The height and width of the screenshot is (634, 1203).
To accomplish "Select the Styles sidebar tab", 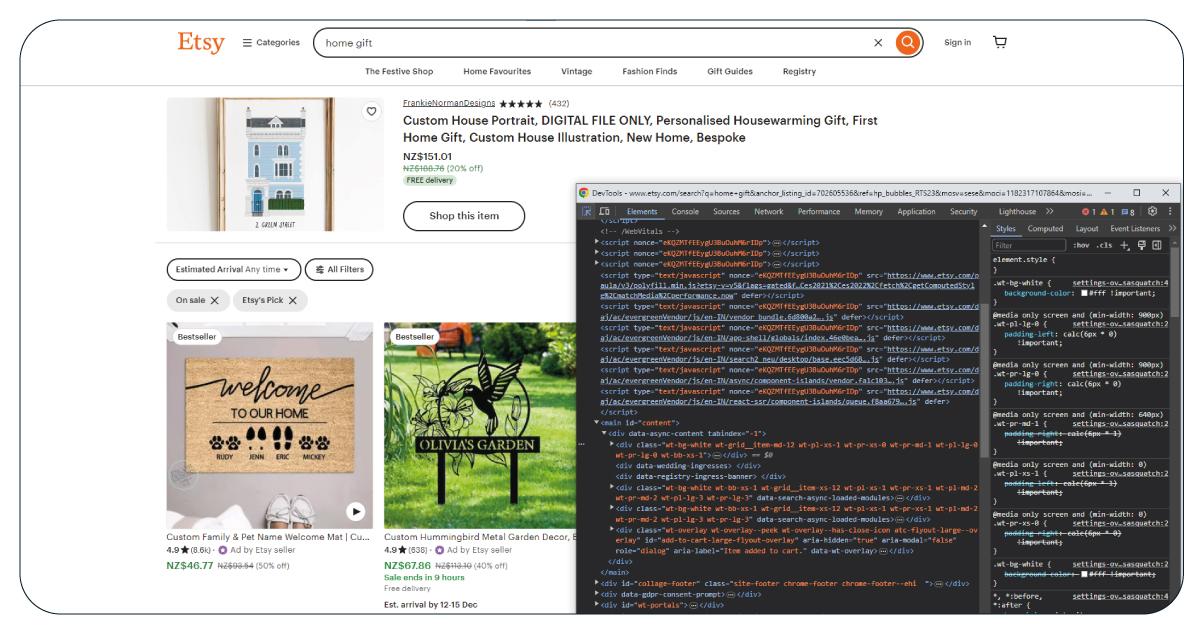I will [x=1005, y=229].
